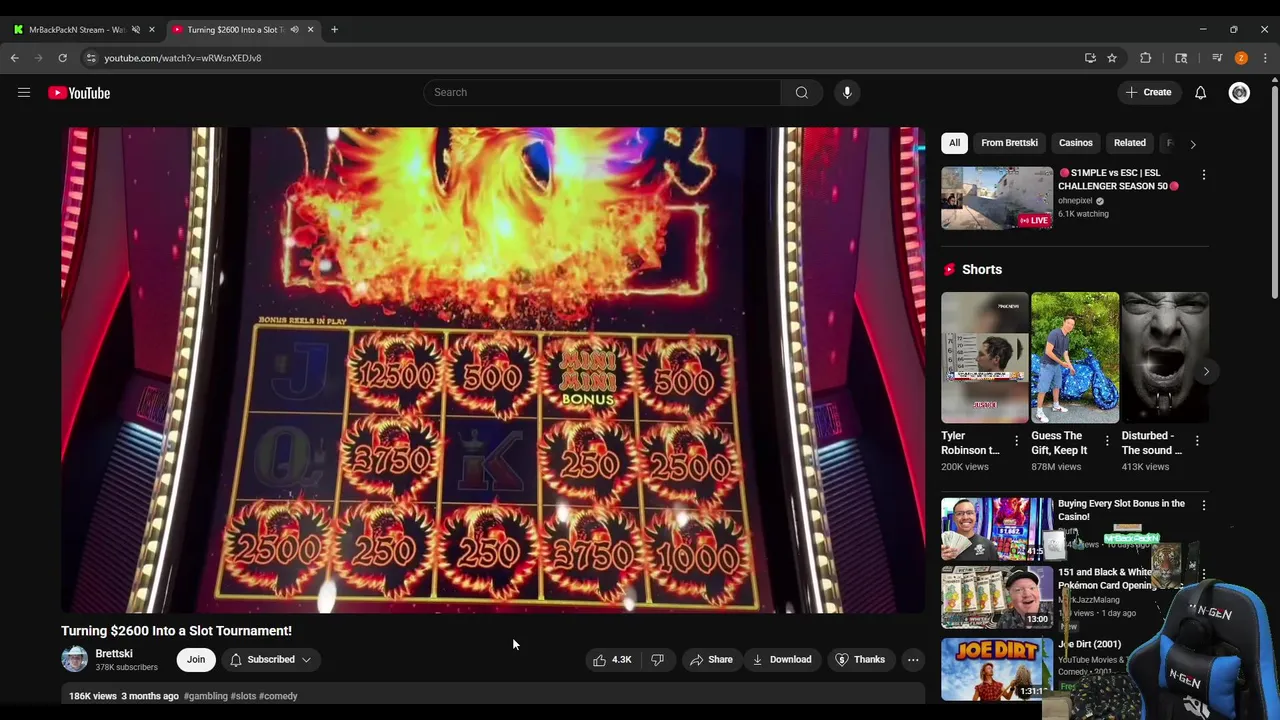Open options for Buying Every Slot Bonus video

pyautogui.click(x=1204, y=506)
